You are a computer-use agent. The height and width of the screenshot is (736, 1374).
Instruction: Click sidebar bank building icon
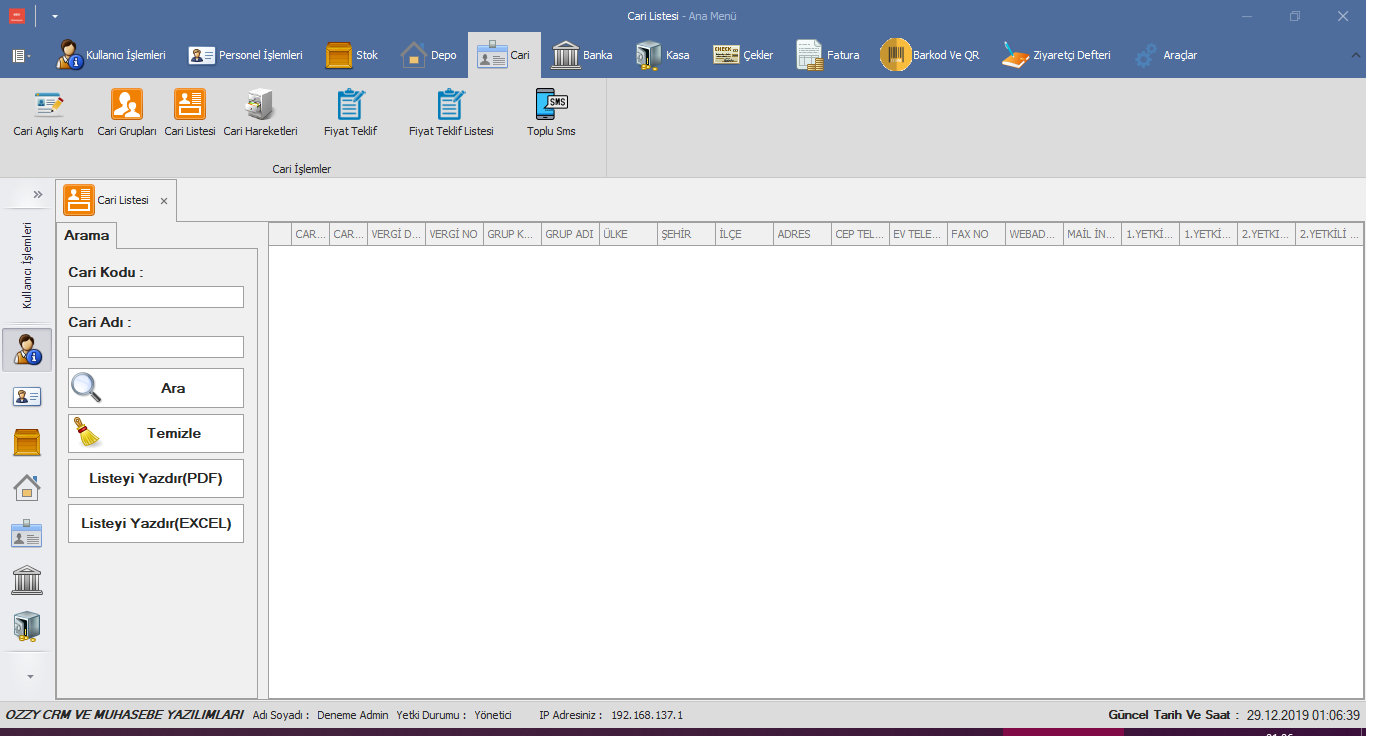(27, 580)
